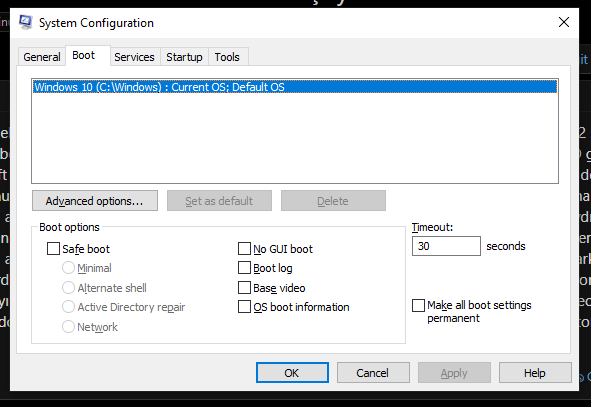This screenshot has width=591, height=407.
Task: Choose Active Directory repair option
Action: 68,307
